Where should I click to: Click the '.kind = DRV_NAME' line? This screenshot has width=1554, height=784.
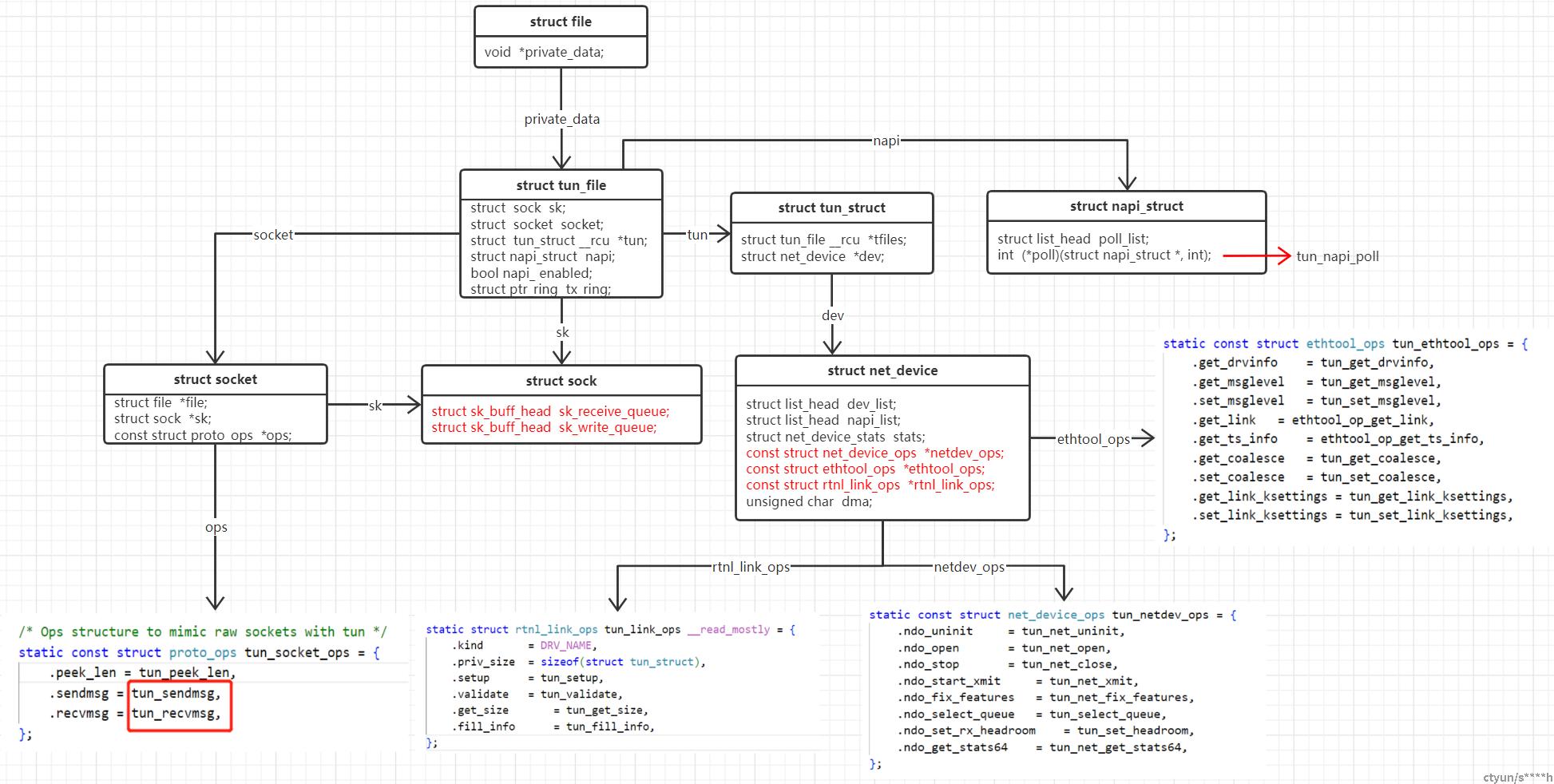point(525,645)
